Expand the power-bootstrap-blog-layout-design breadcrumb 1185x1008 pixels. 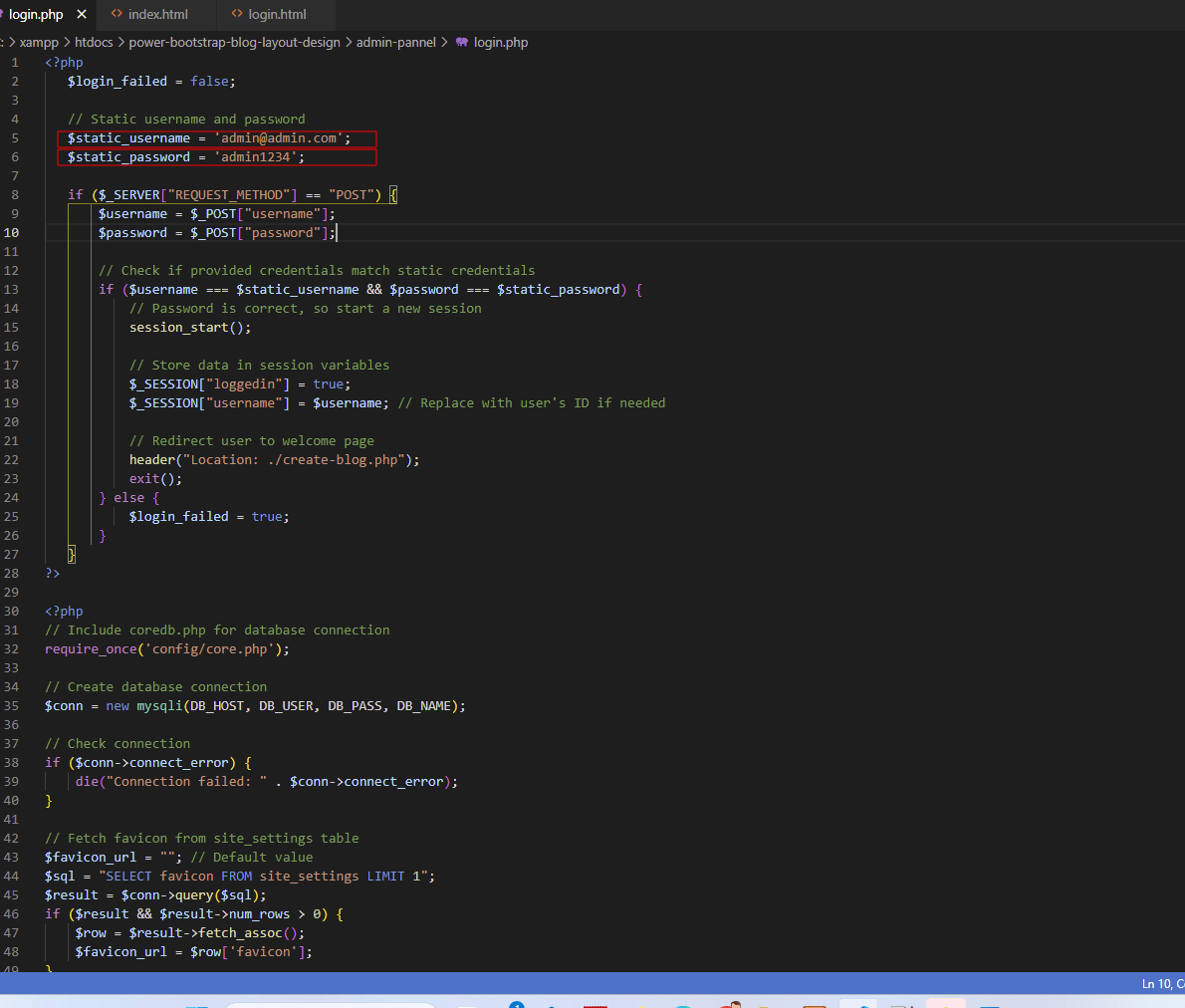(234, 42)
